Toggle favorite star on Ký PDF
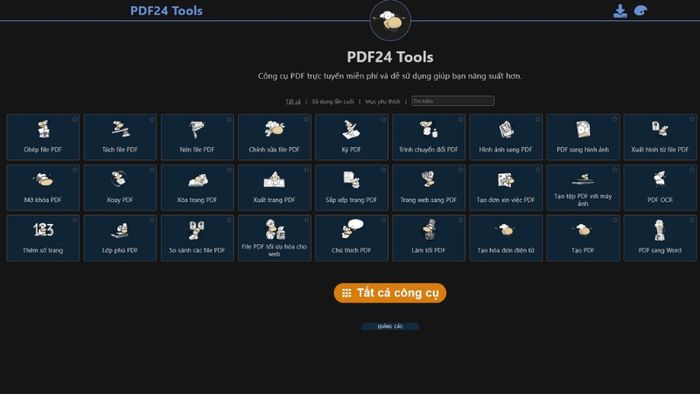 383,119
